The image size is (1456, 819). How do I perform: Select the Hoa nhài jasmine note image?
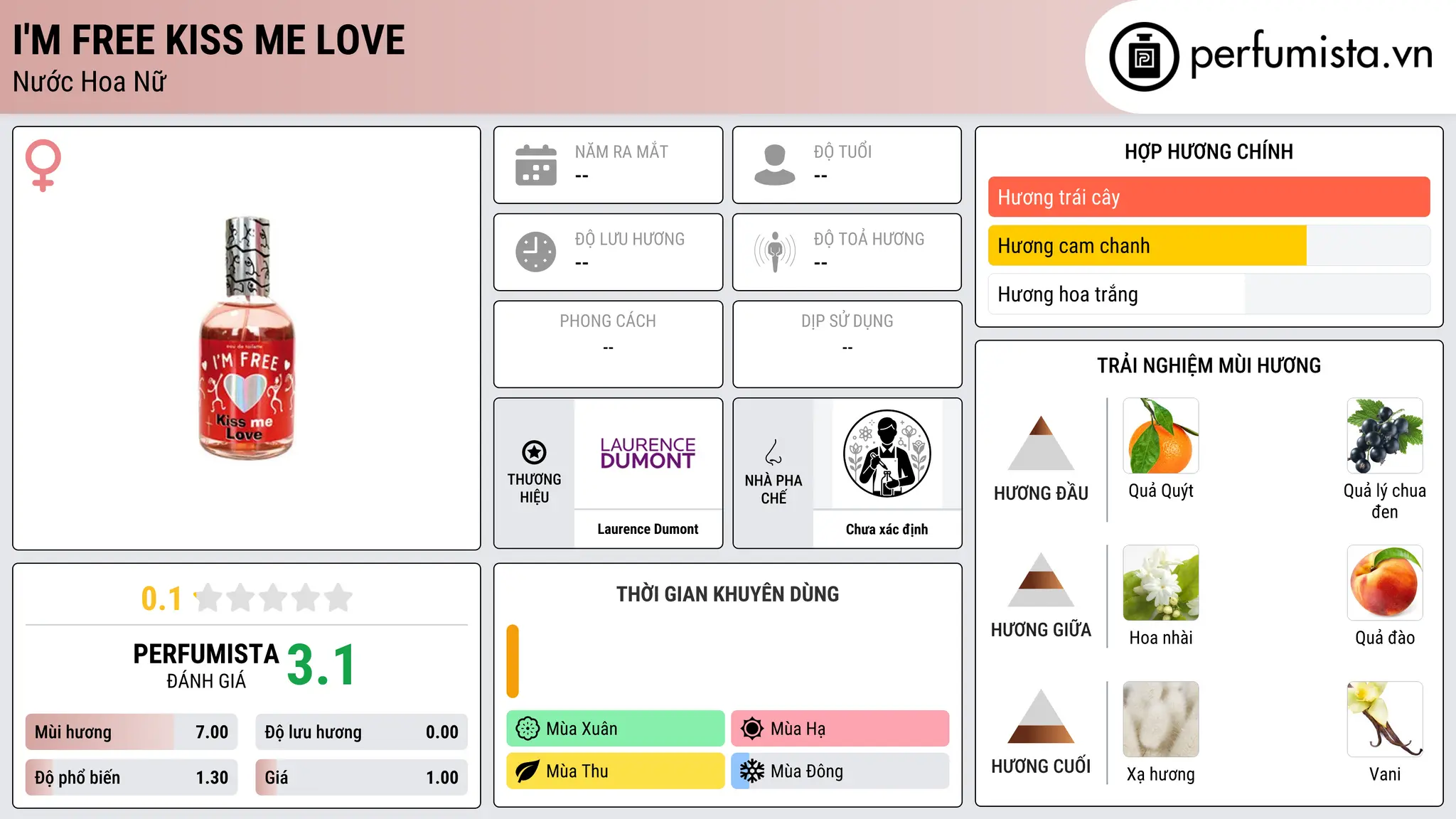(x=1161, y=583)
